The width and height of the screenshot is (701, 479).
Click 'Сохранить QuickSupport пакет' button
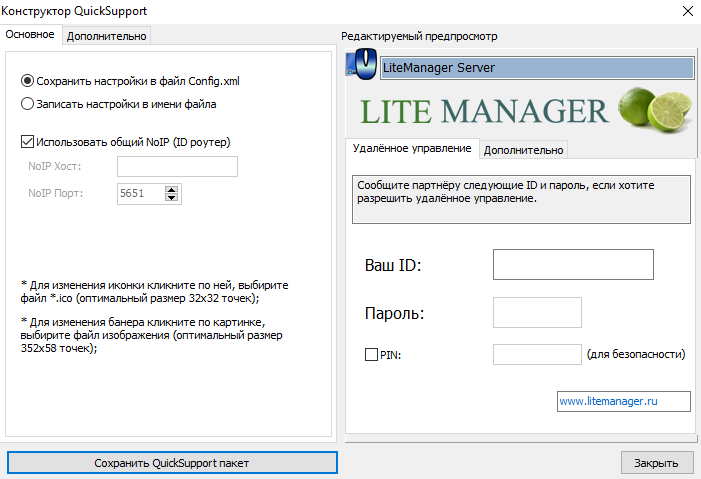click(x=172, y=463)
